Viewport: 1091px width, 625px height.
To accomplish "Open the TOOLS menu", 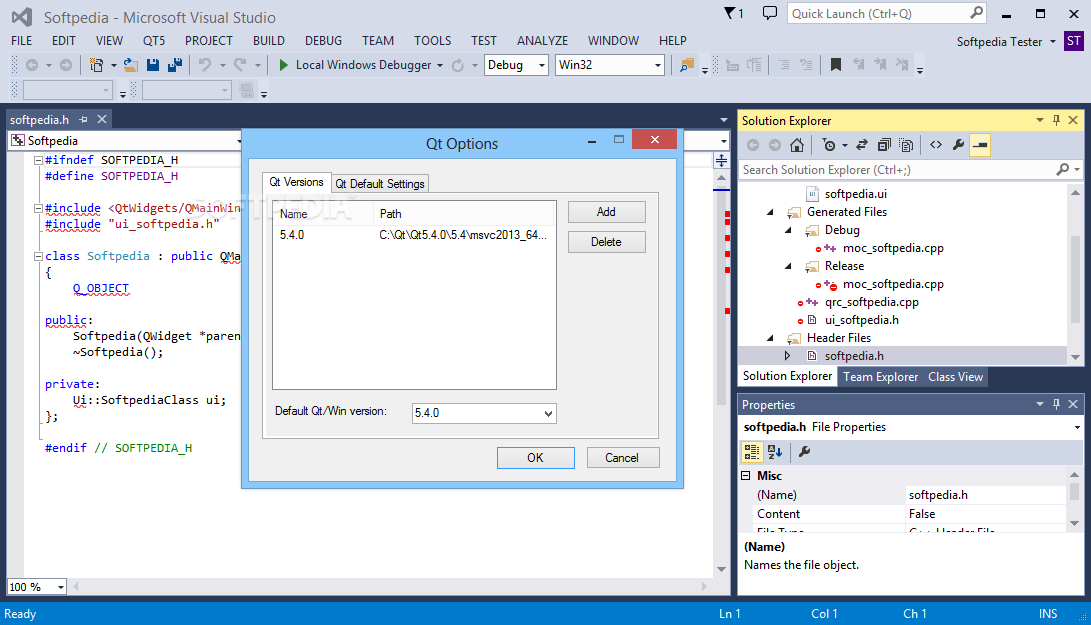I will (x=432, y=41).
